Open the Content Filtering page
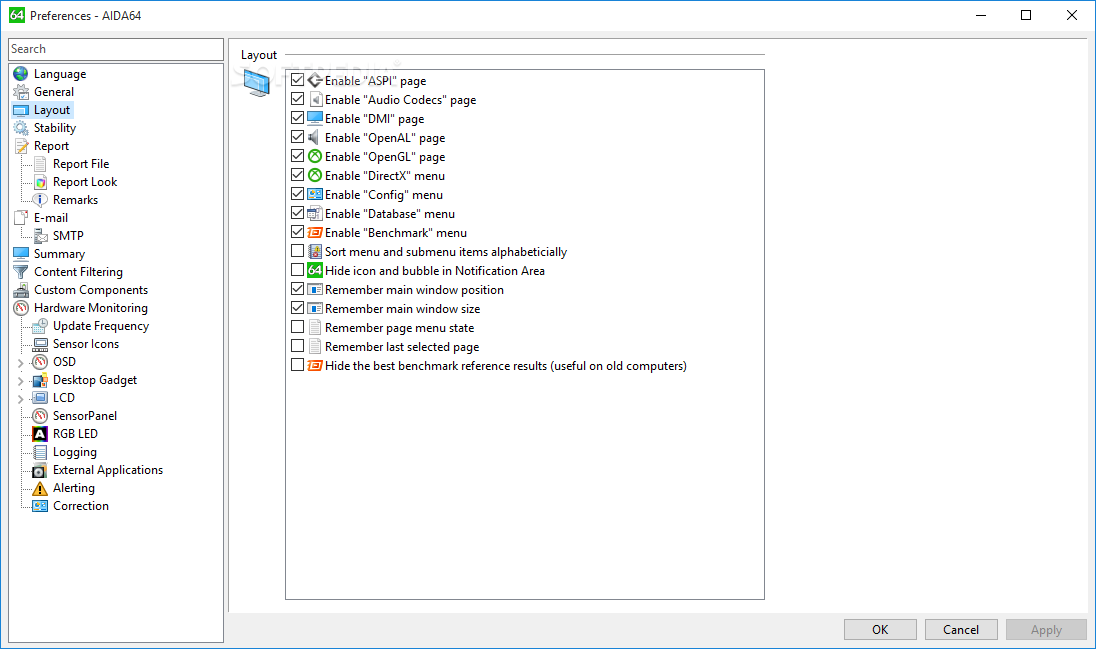 point(78,272)
